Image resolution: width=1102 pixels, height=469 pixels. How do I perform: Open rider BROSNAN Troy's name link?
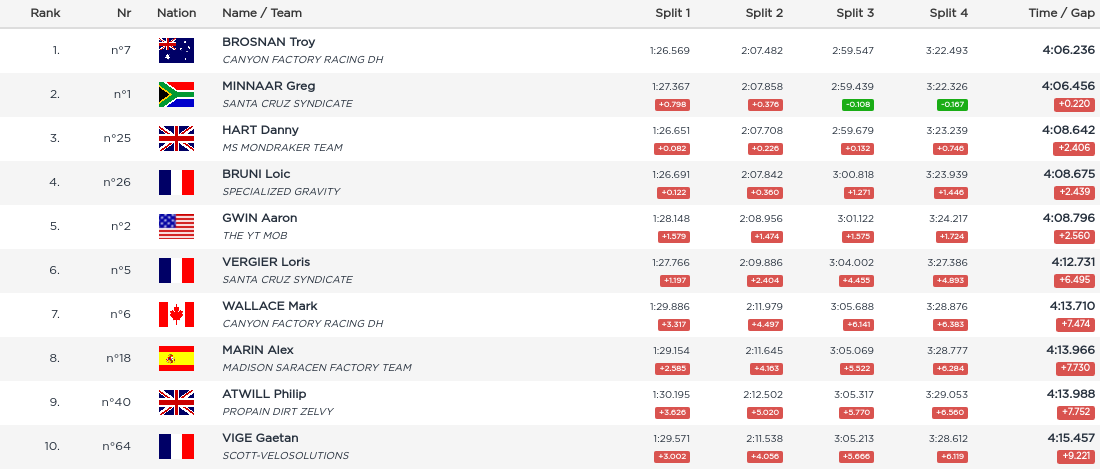coord(268,42)
